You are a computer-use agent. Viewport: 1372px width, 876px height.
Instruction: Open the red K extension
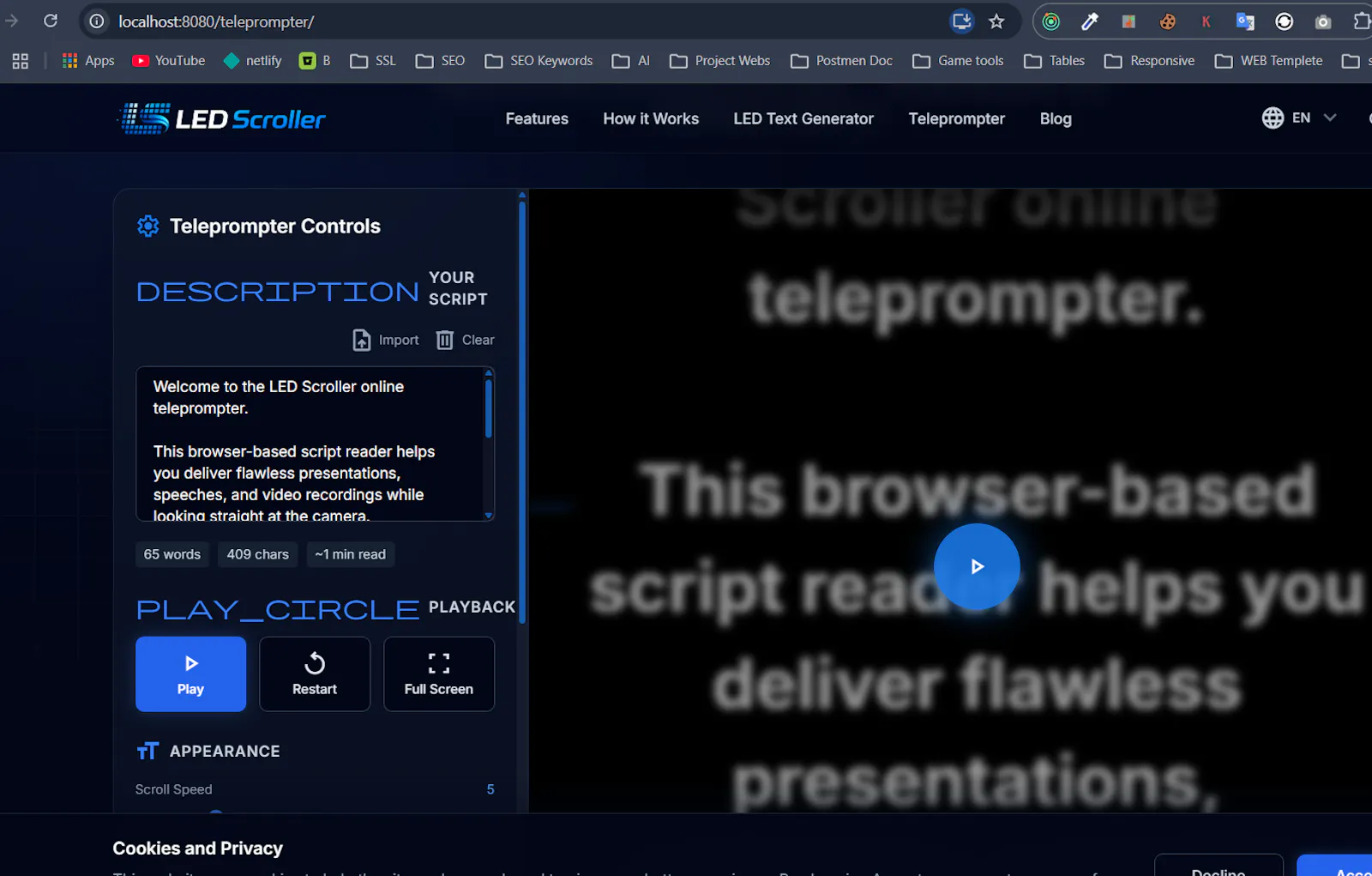pos(1206,21)
